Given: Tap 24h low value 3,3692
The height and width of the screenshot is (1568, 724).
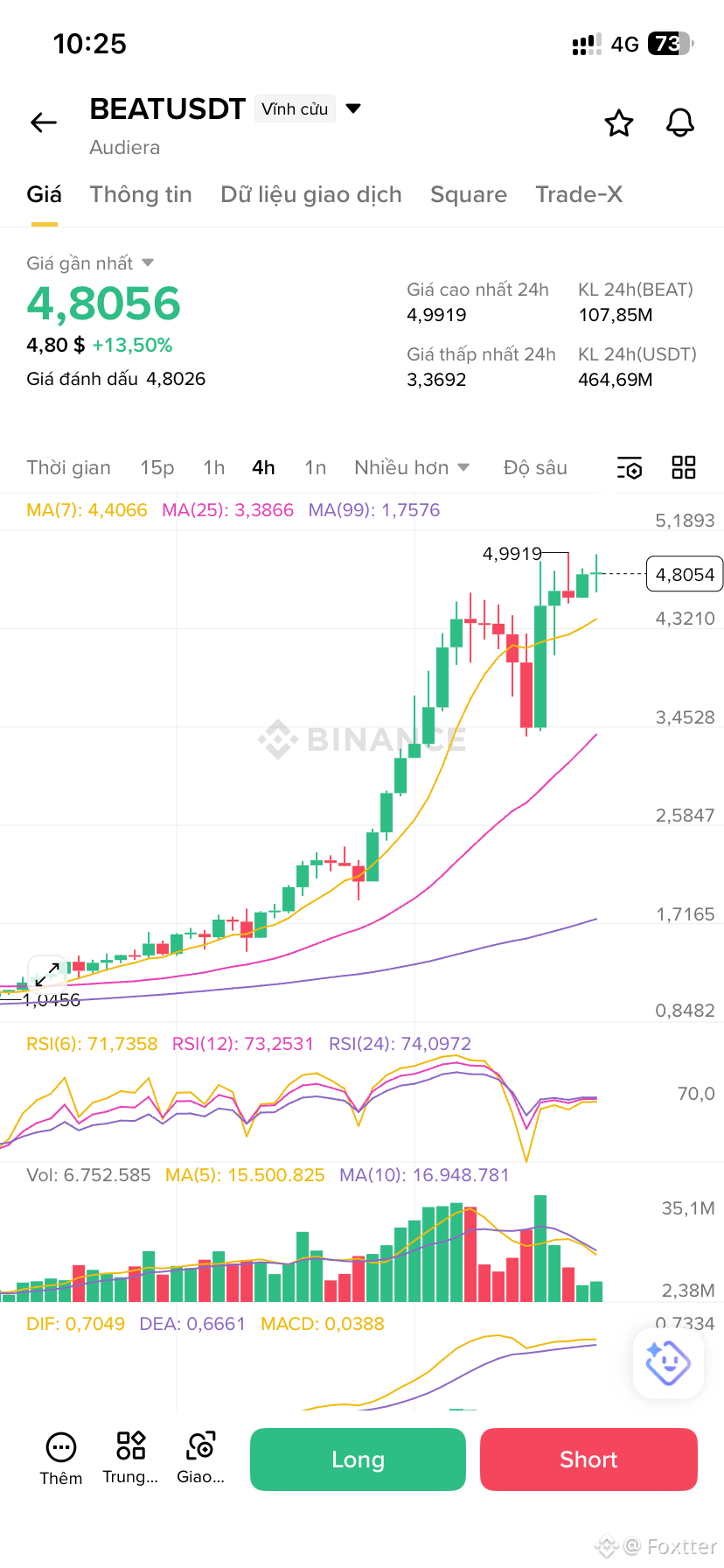Looking at the screenshot, I should pyautogui.click(x=436, y=380).
